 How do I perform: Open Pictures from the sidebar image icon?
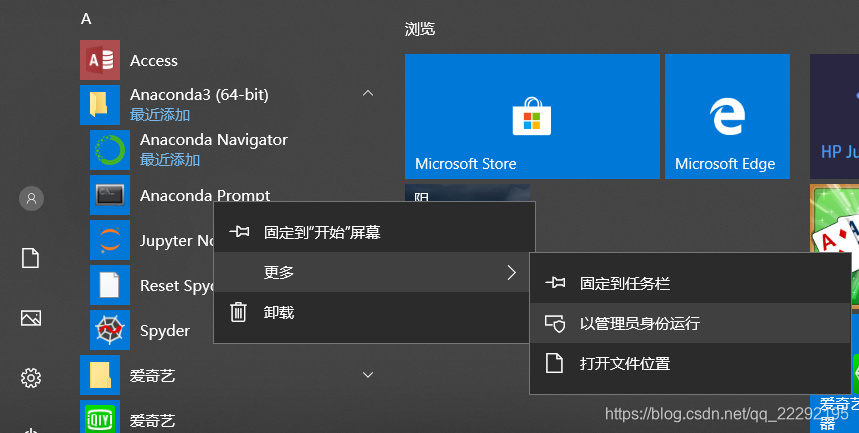[x=31, y=318]
